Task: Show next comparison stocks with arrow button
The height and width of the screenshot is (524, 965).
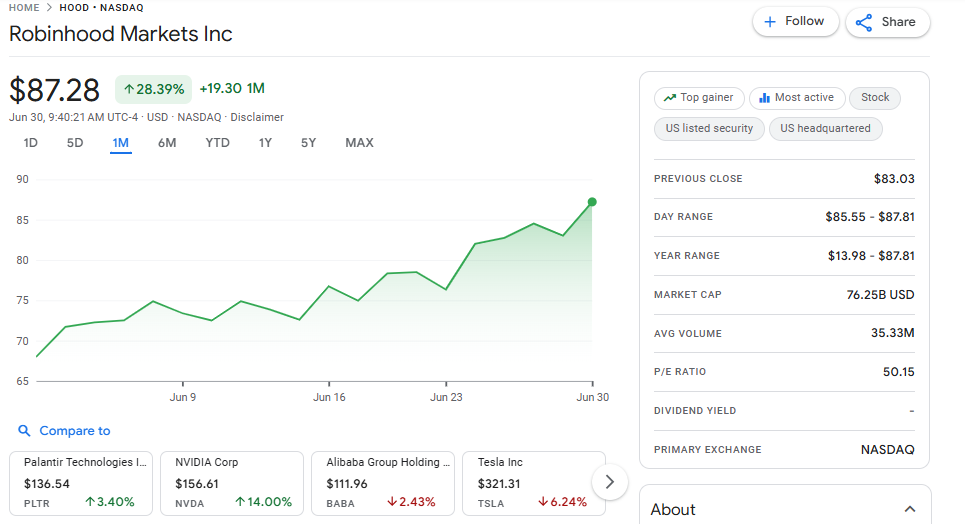Action: (x=609, y=482)
